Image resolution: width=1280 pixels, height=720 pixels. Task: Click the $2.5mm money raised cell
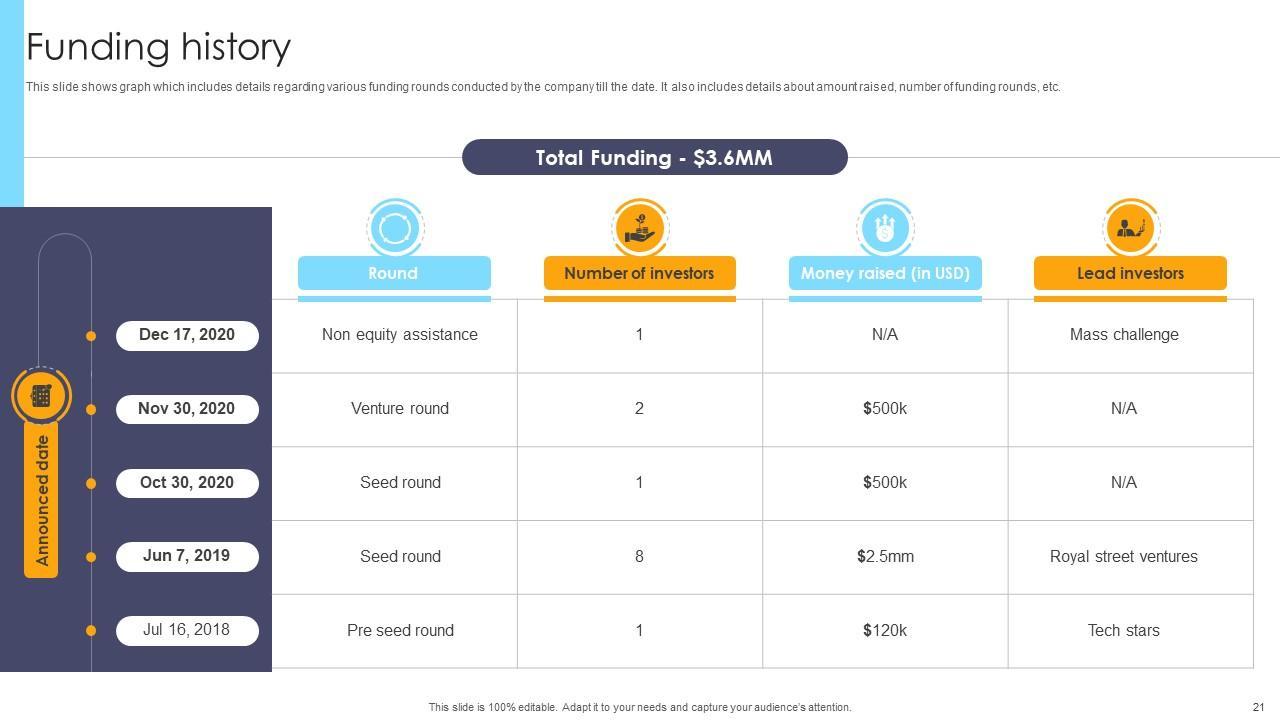click(885, 557)
